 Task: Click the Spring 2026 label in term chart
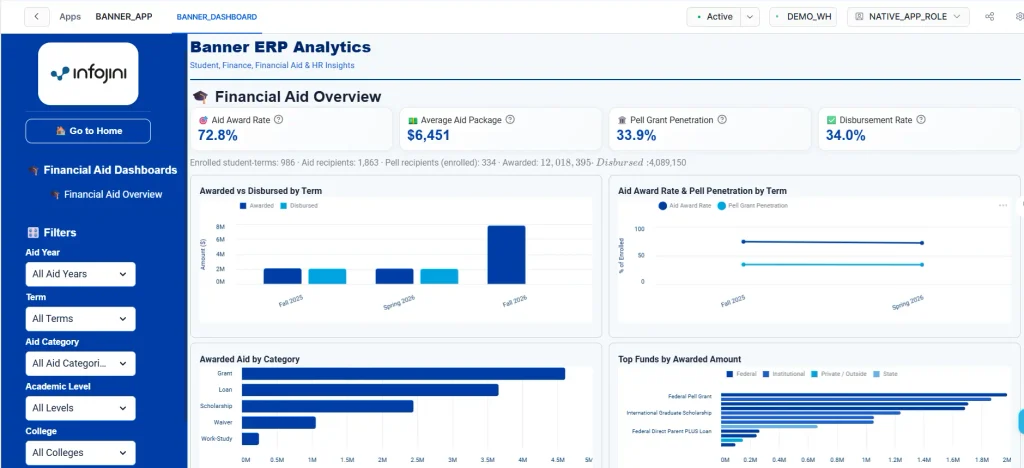399,302
